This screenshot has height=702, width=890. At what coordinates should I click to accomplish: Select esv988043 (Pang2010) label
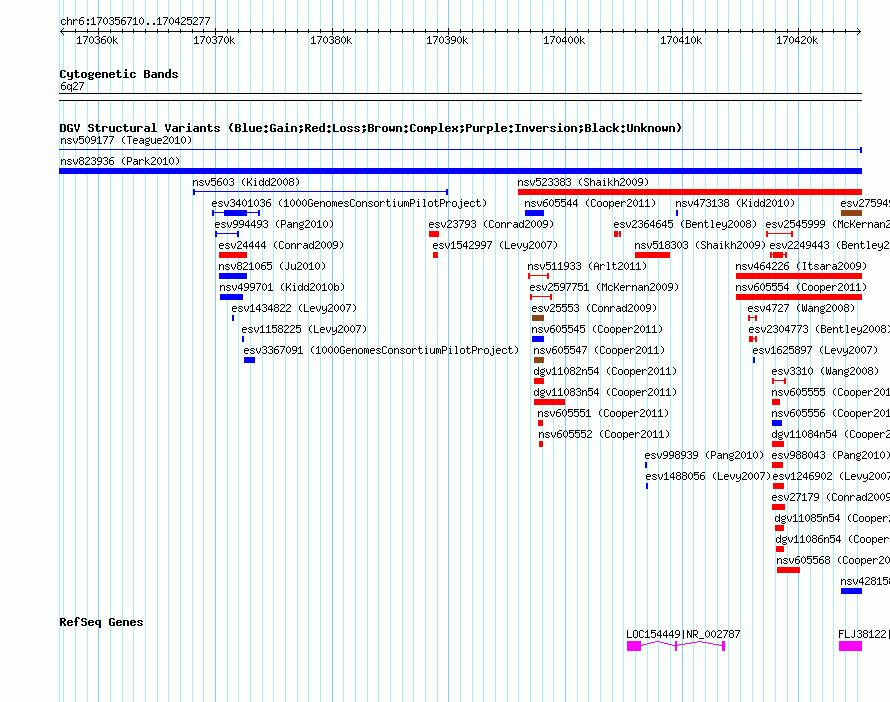tap(830, 455)
